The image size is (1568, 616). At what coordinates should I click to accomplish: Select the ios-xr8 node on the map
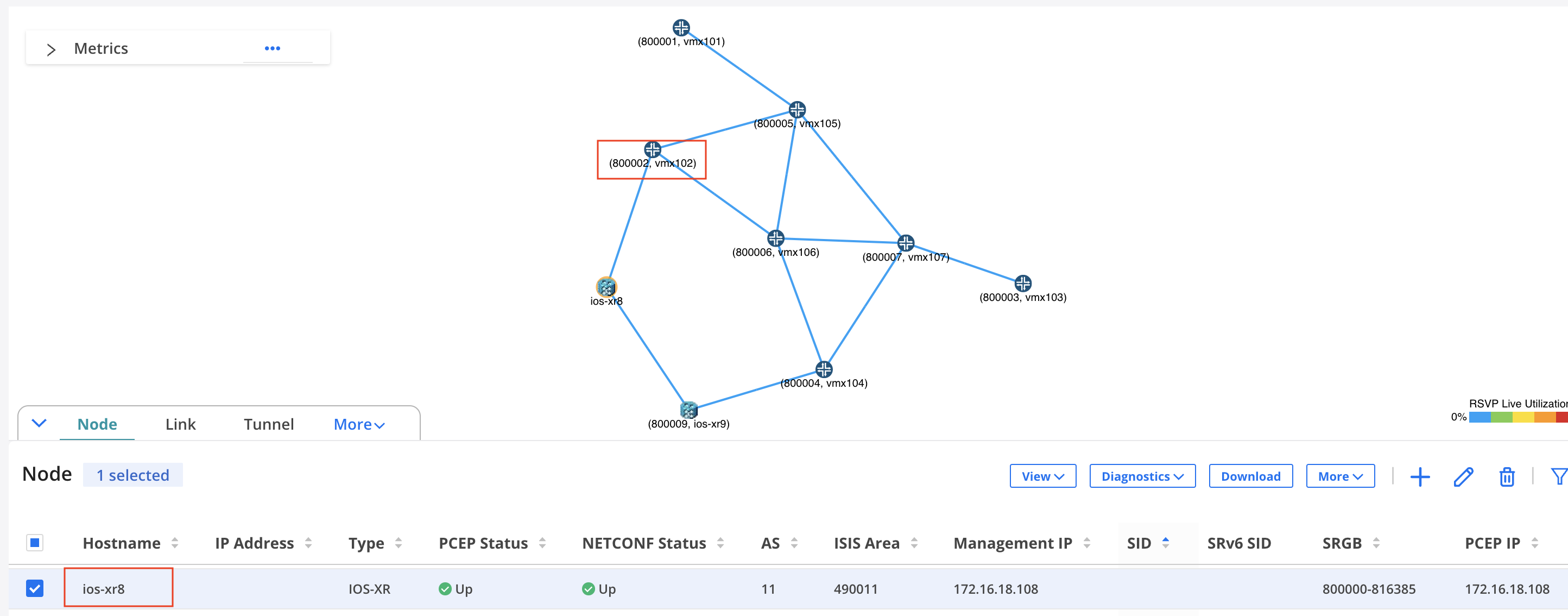click(x=606, y=286)
